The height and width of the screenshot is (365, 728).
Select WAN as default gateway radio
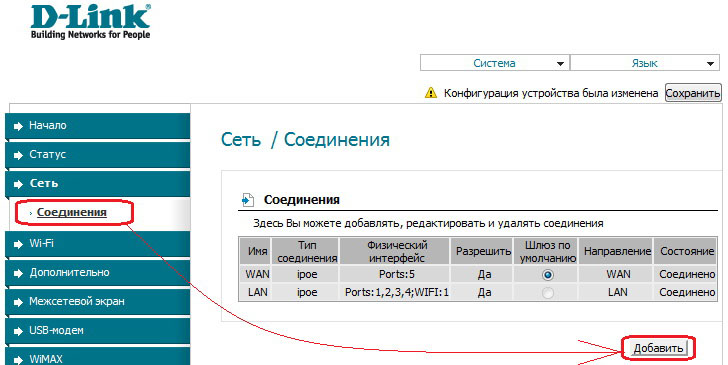tap(548, 275)
